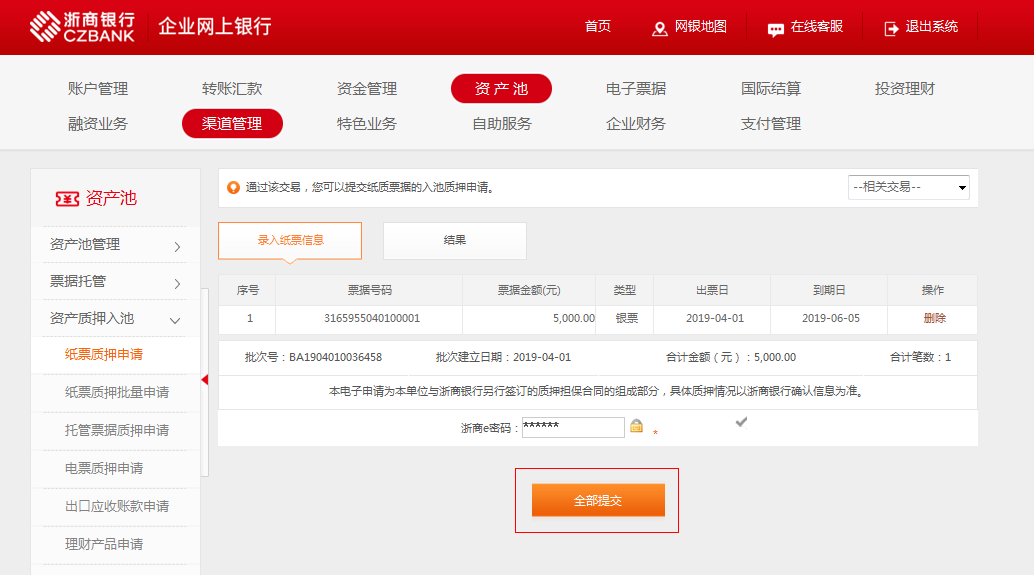The width and height of the screenshot is (1034, 575).
Task: Click the 全部提交 submit button
Action: click(x=598, y=500)
